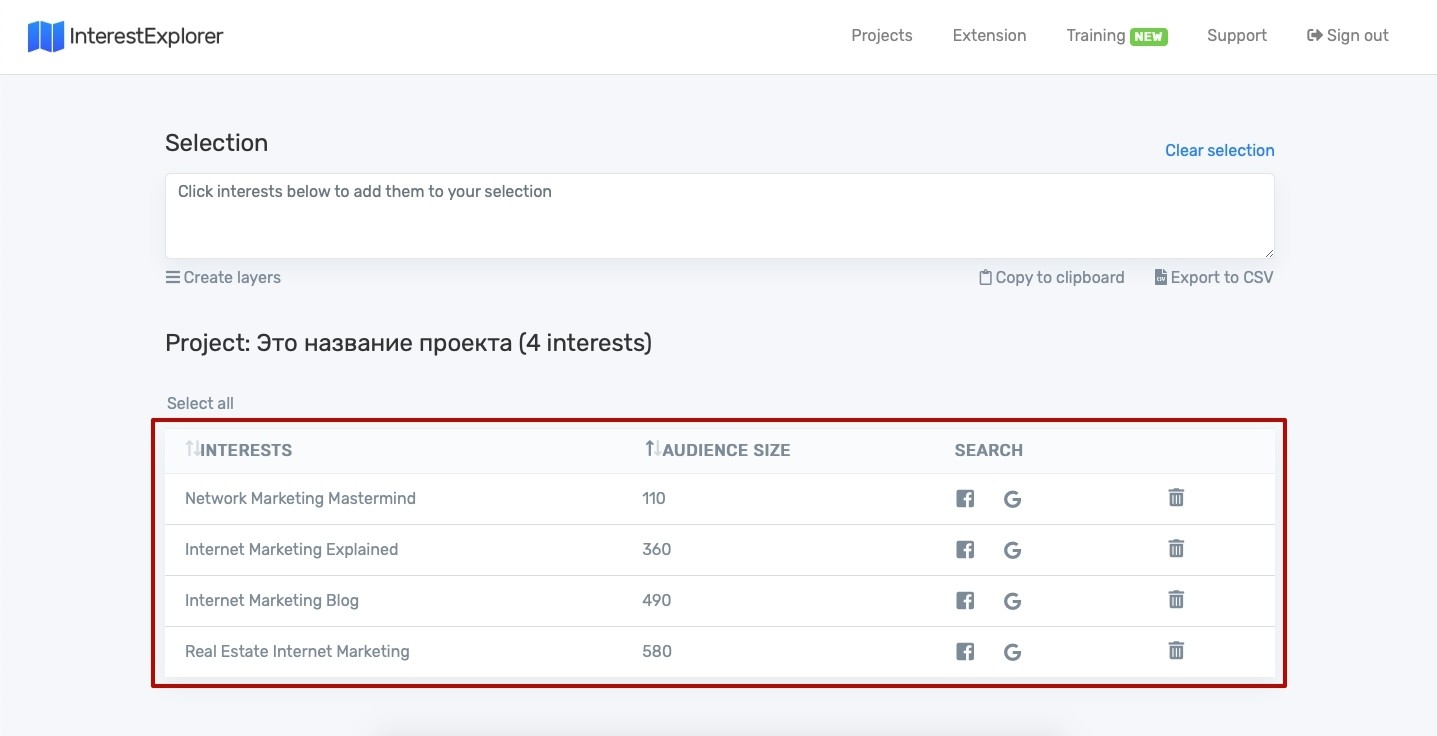Click Google icon for Internet Marketing Blog
Viewport: 1437px width, 736px height.
tap(1012, 601)
